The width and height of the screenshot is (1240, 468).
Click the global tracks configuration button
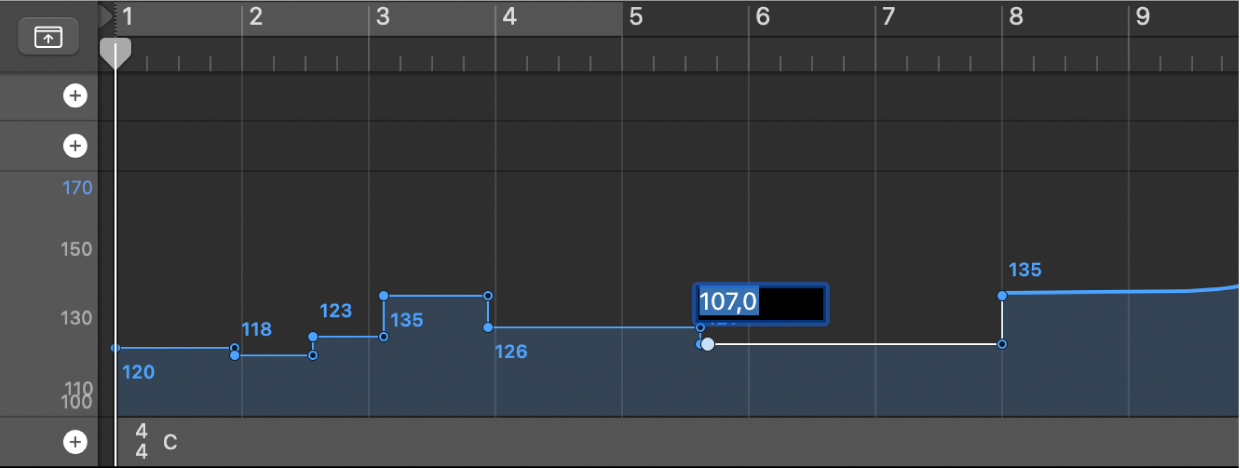(48, 37)
